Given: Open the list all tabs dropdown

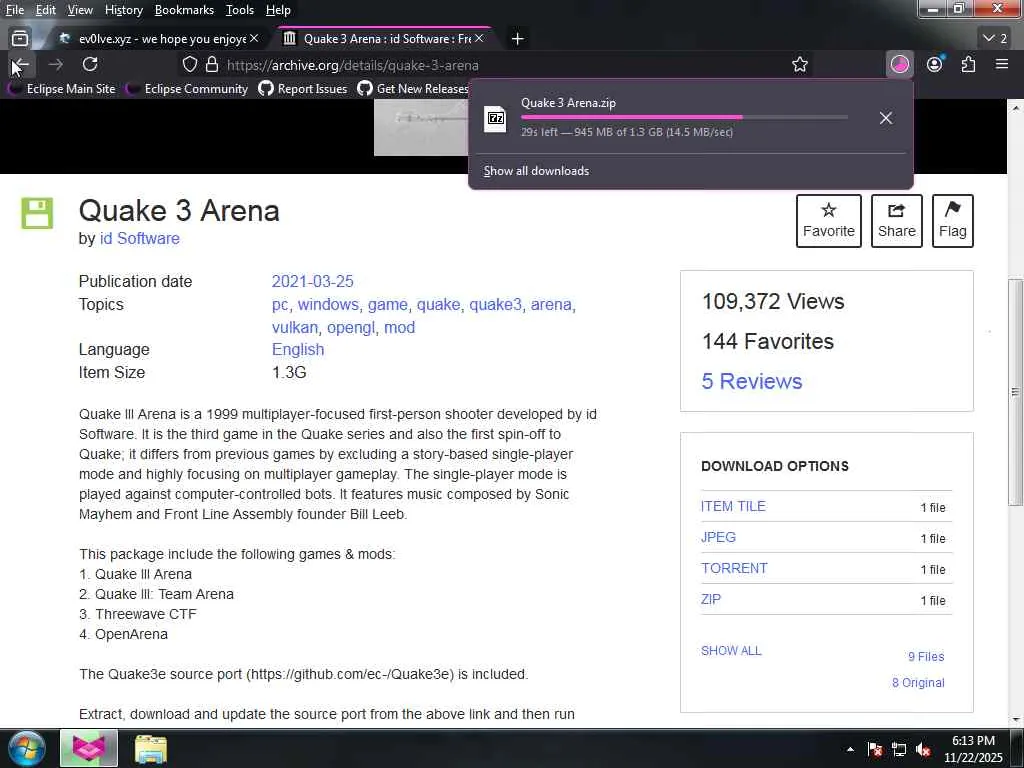Looking at the screenshot, I should [x=995, y=39].
